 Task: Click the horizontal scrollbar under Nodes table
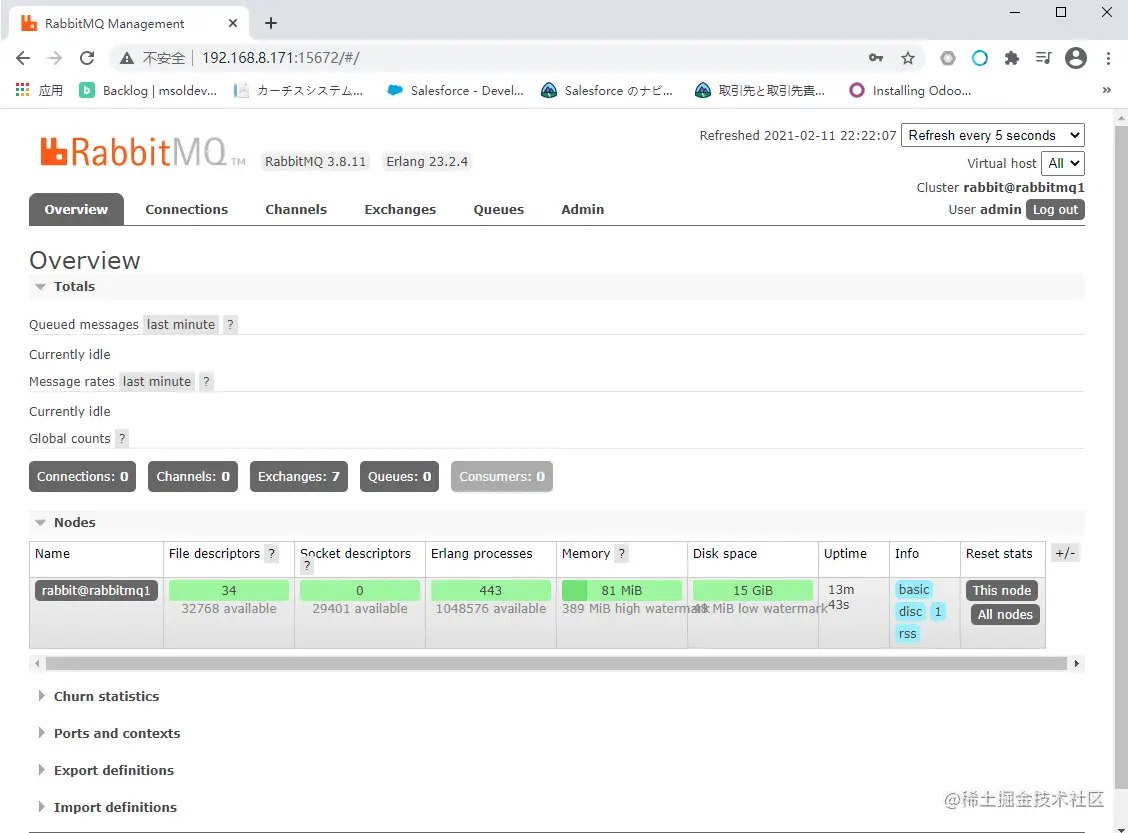pos(556,663)
